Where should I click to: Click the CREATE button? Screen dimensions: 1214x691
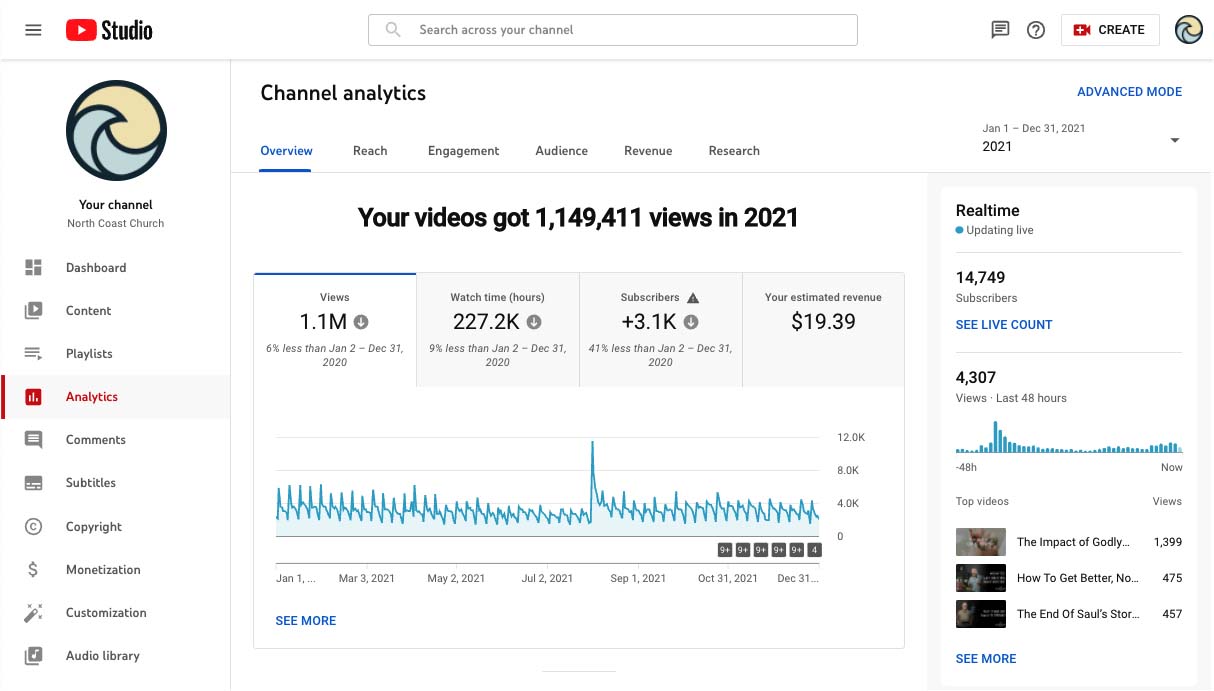(1110, 30)
